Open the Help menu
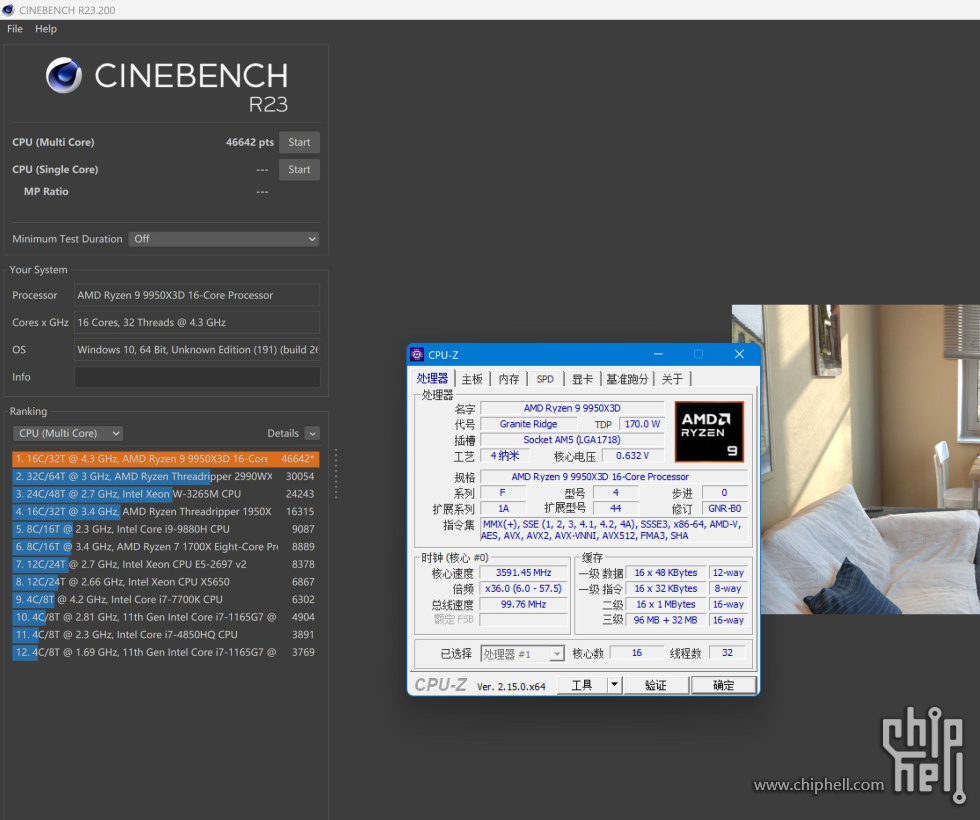 [x=46, y=29]
